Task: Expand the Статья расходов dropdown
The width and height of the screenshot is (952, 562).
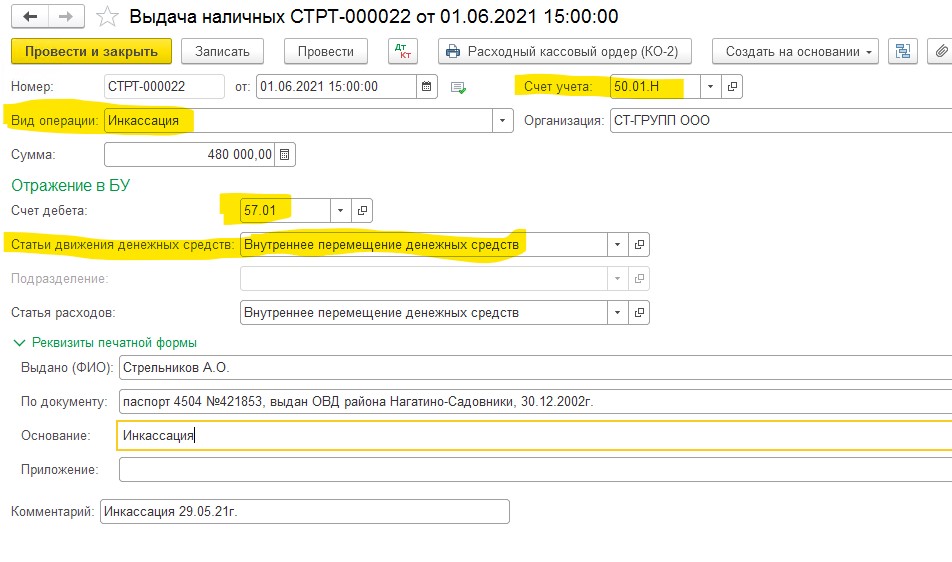Action: point(617,313)
